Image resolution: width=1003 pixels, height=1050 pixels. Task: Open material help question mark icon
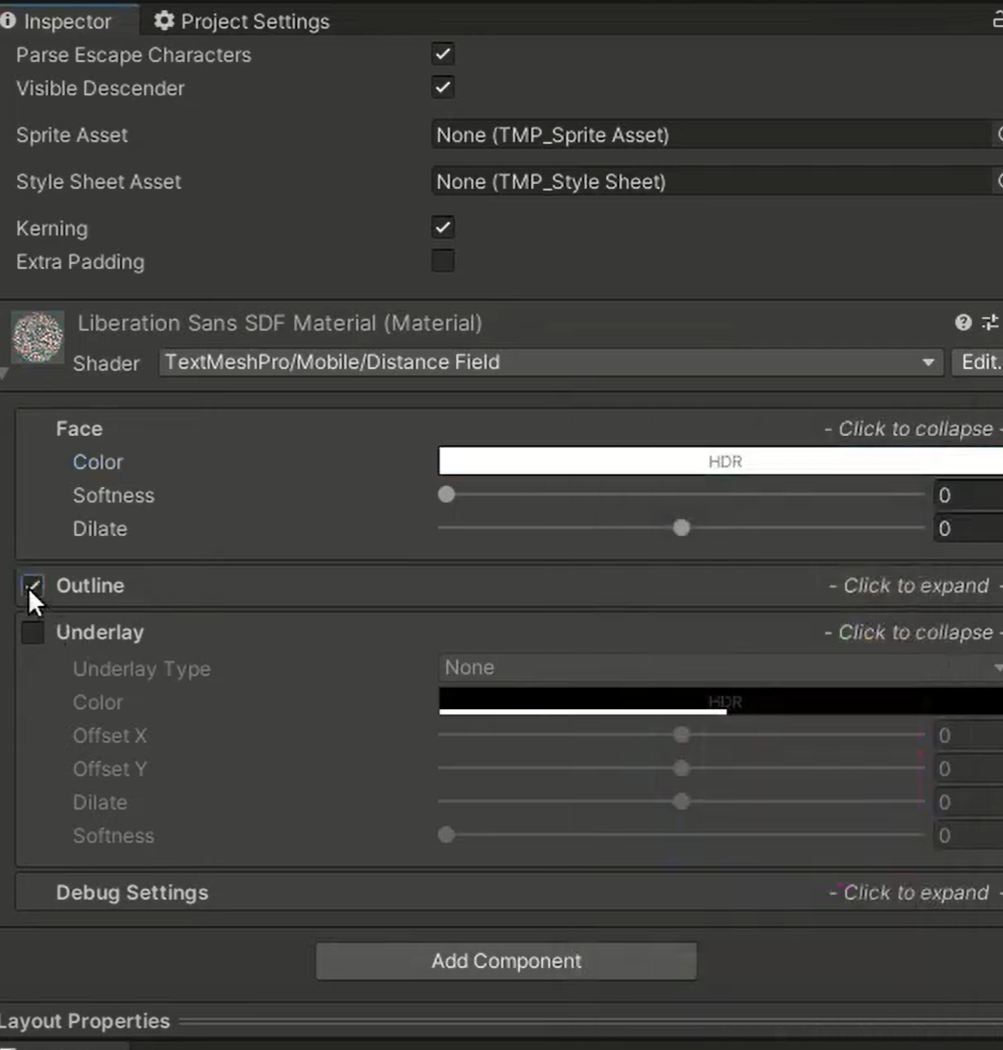[963, 323]
